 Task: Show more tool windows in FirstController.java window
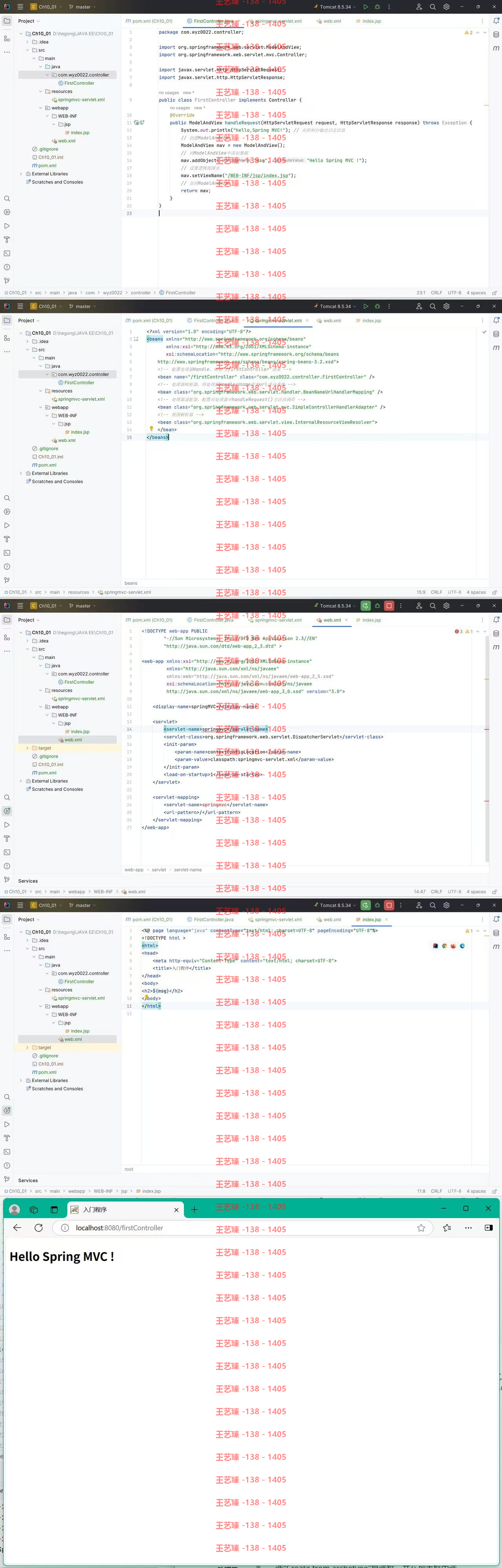point(7,52)
